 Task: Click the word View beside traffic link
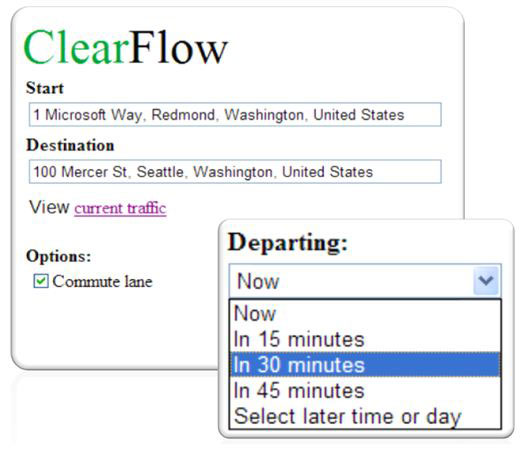point(49,207)
